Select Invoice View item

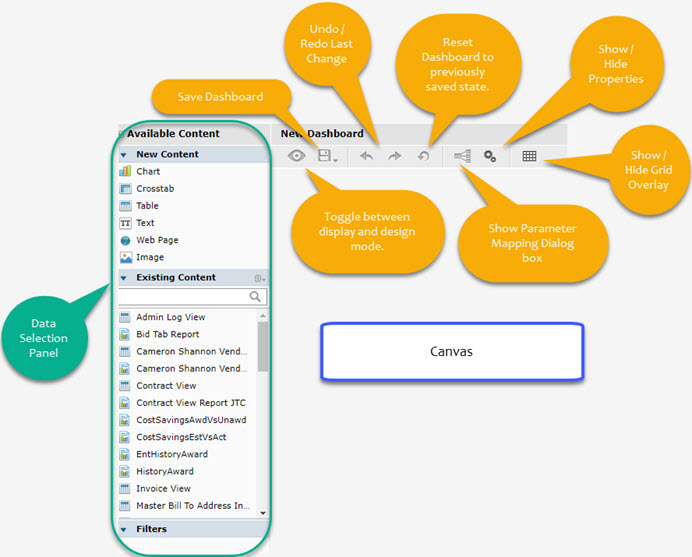point(164,489)
